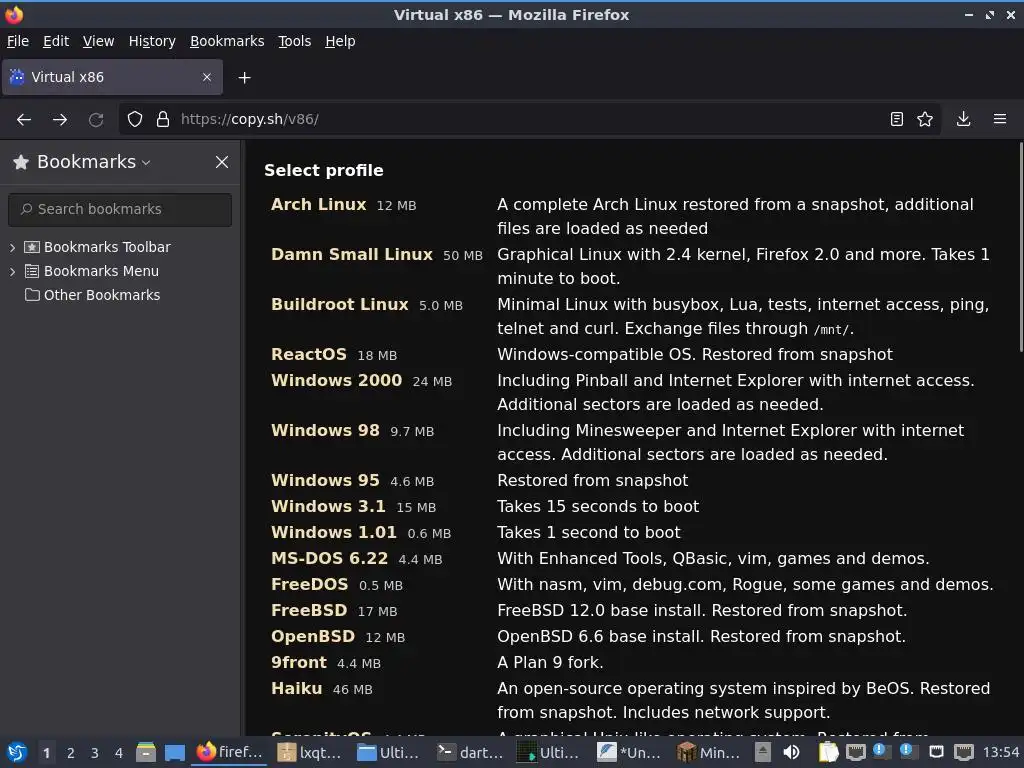Launch the Arch Linux profile
This screenshot has height=768, width=1024.
click(319, 204)
